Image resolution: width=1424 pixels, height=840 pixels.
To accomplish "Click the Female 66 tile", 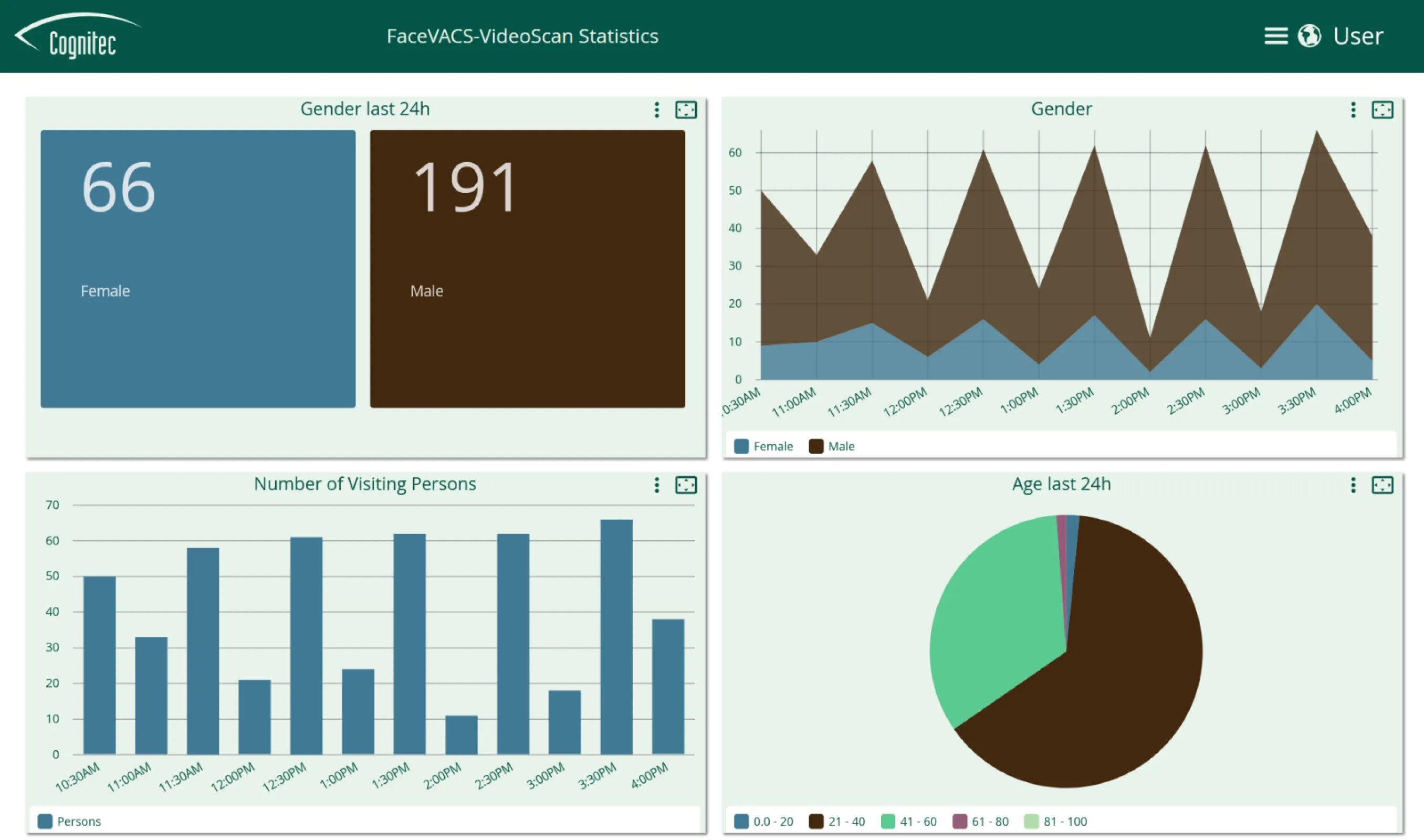I will [197, 269].
